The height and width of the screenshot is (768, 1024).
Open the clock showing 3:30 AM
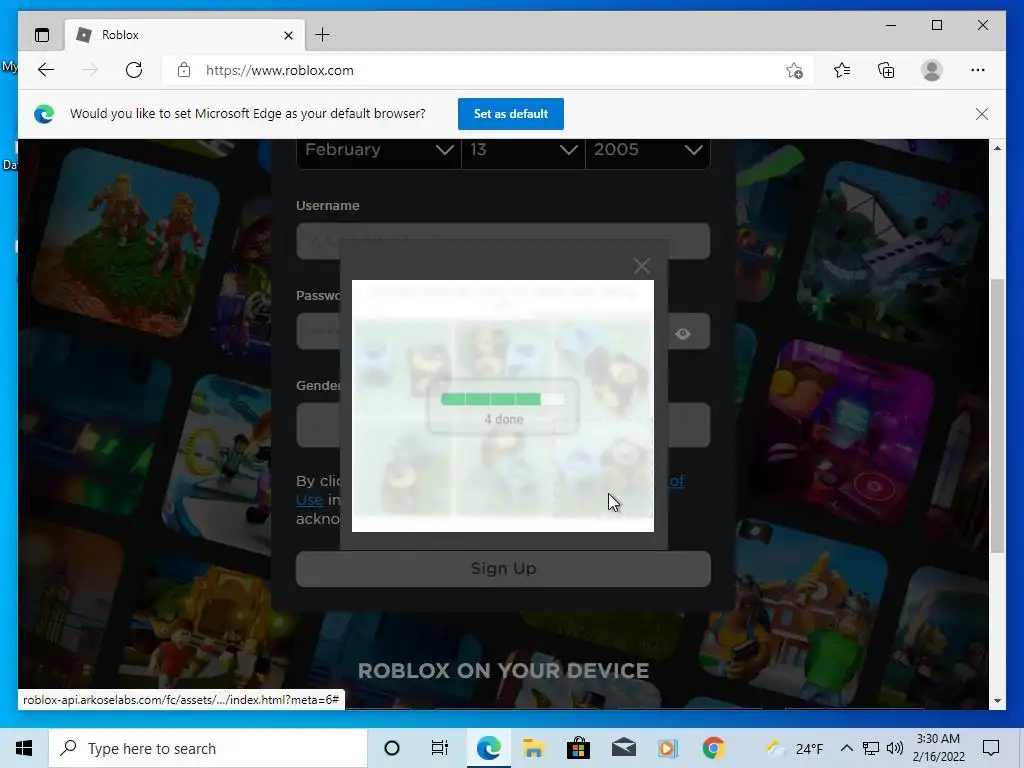938,748
